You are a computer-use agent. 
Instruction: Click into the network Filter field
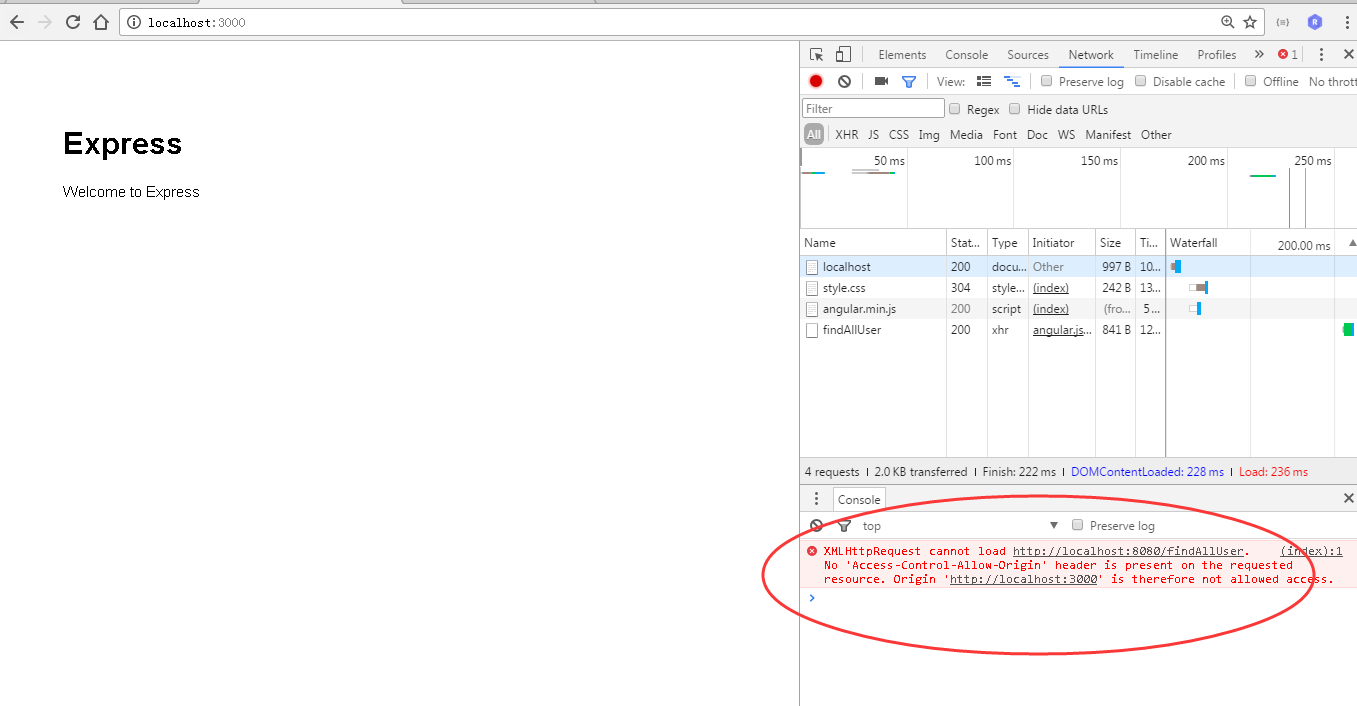click(873, 109)
